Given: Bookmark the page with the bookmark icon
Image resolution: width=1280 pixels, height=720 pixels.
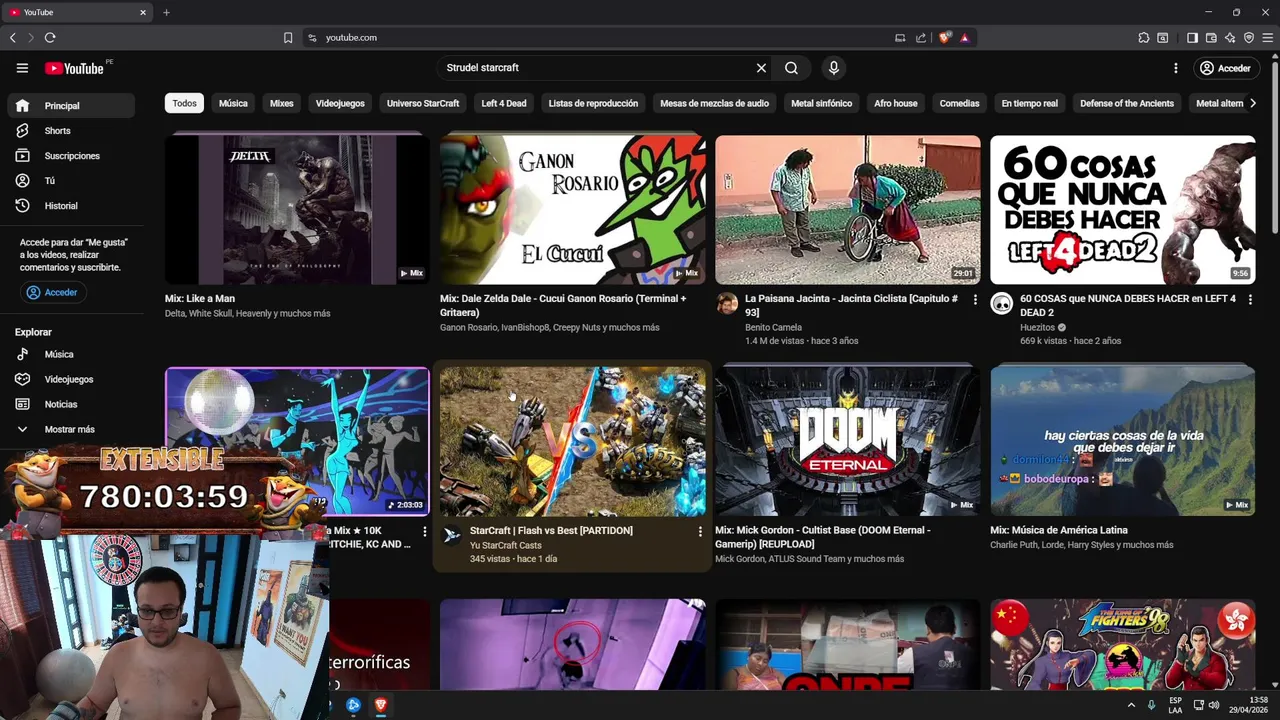Looking at the screenshot, I should coord(288,38).
